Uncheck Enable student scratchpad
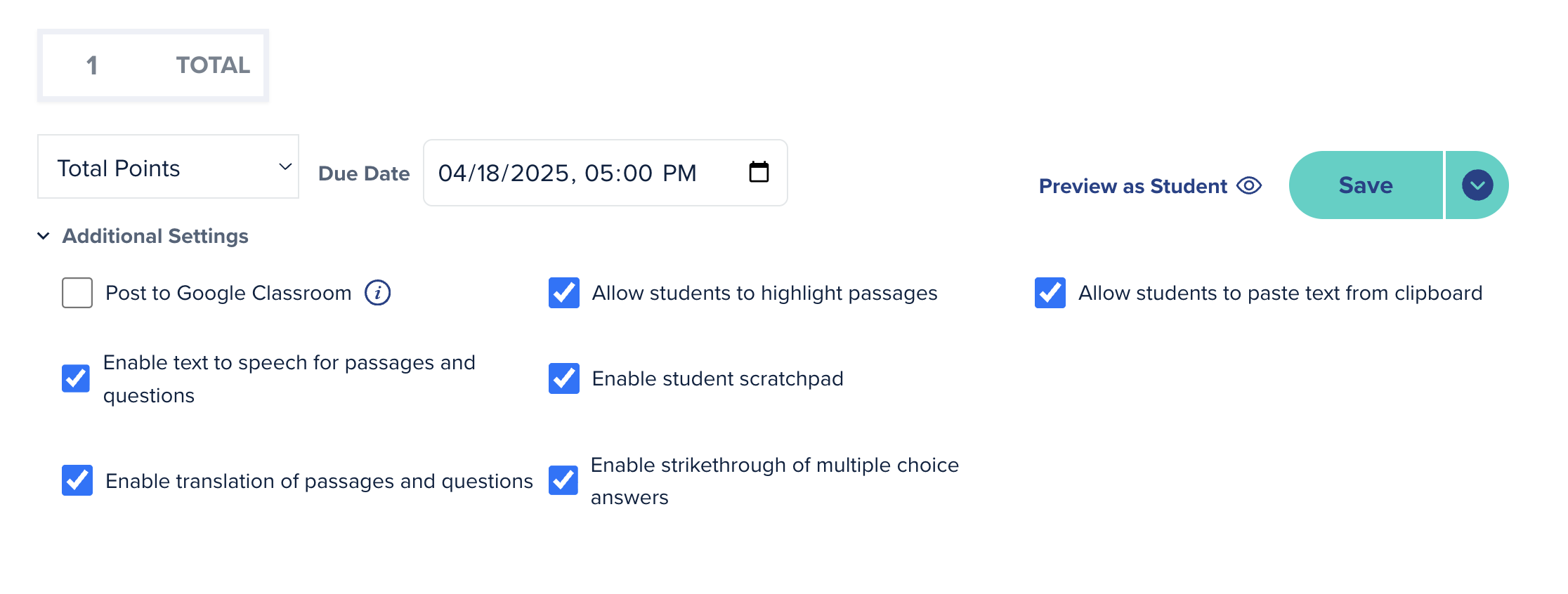This screenshot has width=1568, height=594. tap(564, 378)
